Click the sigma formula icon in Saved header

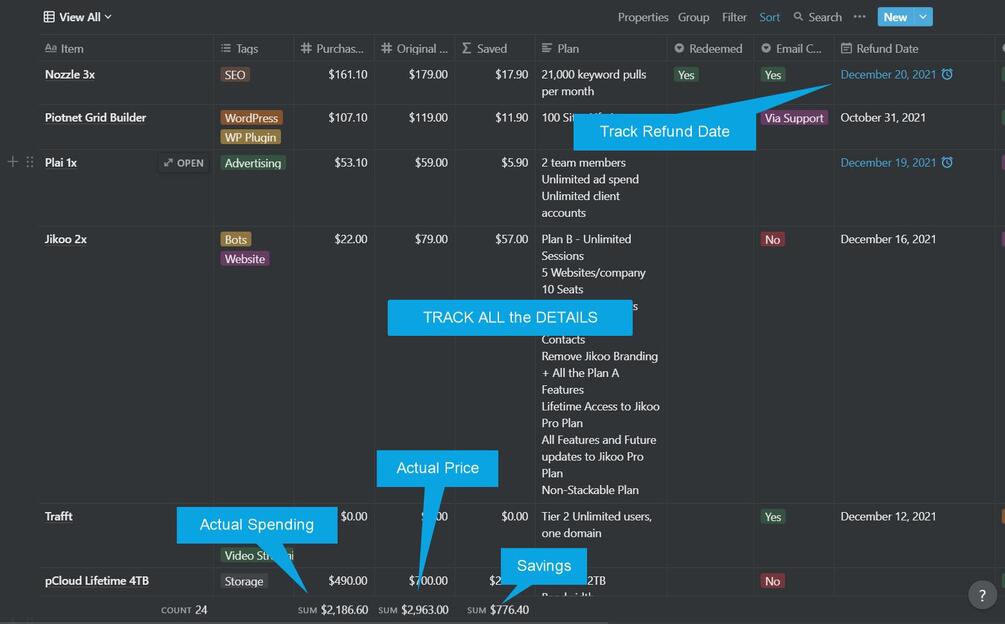coord(467,49)
